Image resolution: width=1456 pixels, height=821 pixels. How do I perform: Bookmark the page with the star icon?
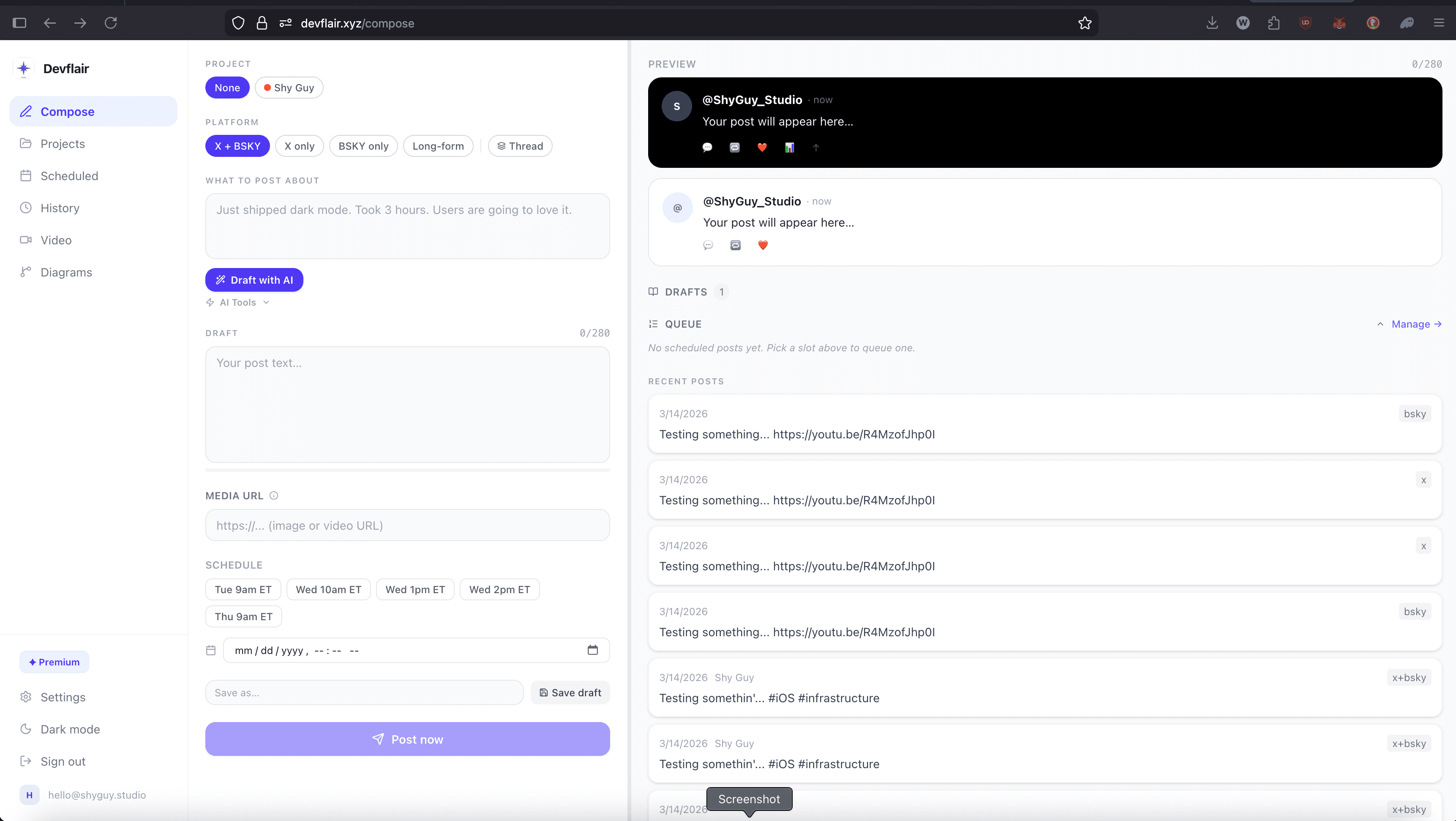[1085, 23]
